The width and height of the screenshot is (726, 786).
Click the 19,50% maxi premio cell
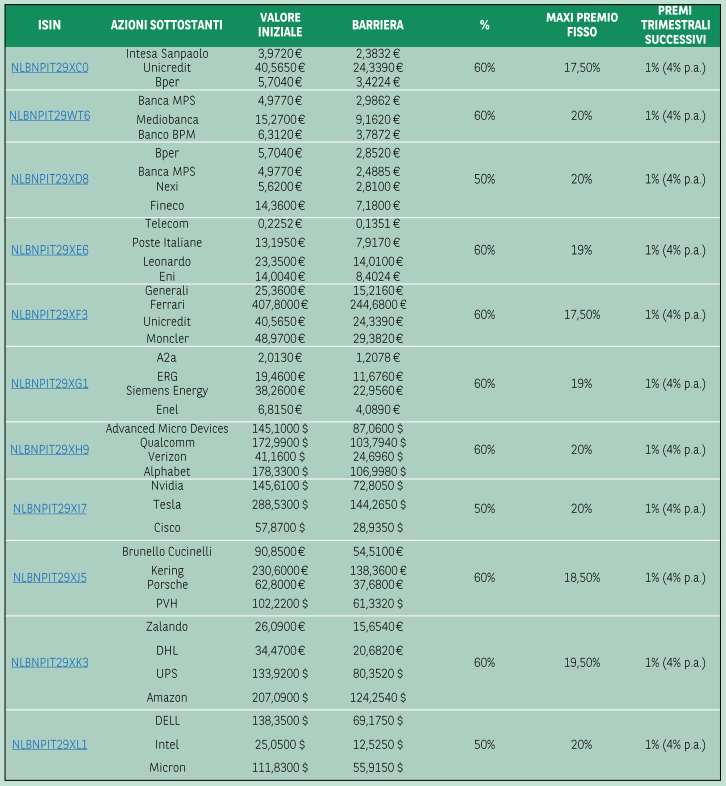coord(582,663)
